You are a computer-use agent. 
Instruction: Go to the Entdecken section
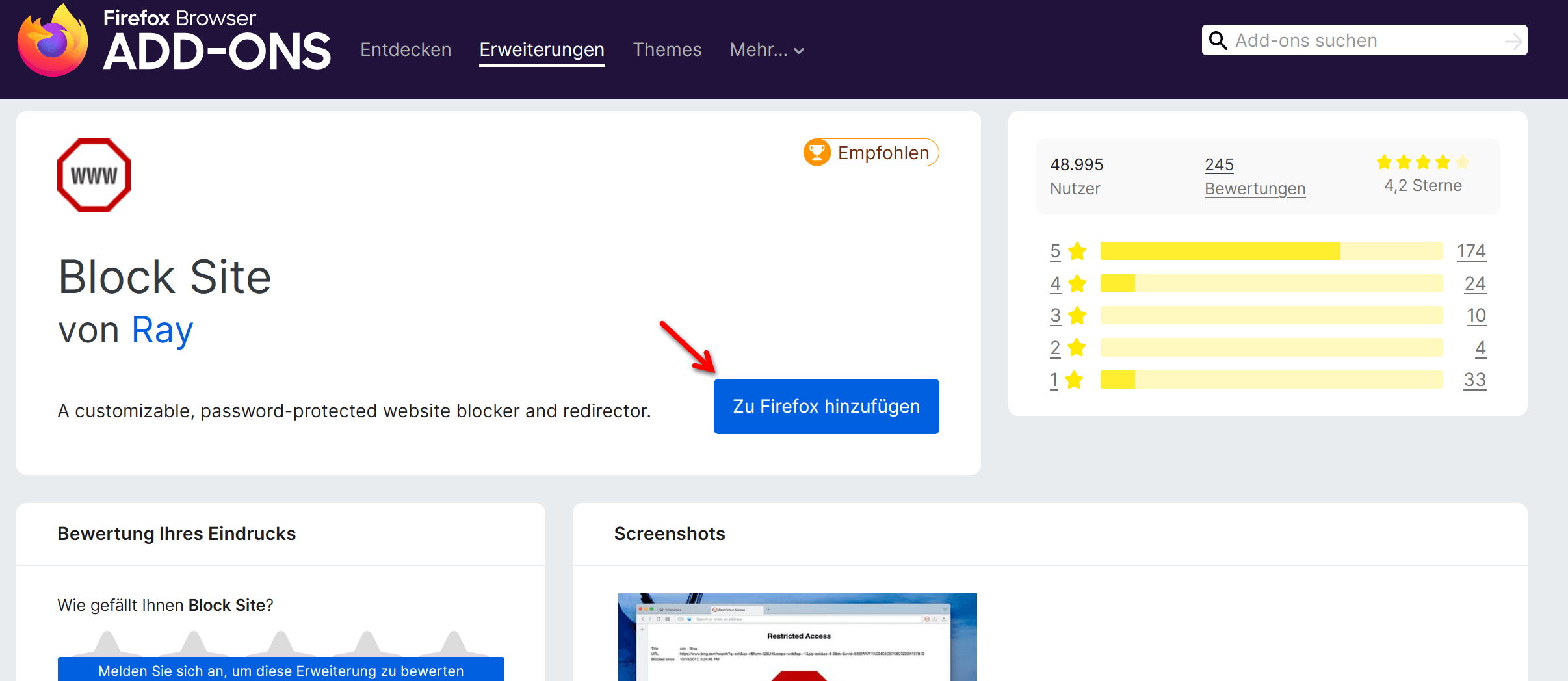[406, 50]
